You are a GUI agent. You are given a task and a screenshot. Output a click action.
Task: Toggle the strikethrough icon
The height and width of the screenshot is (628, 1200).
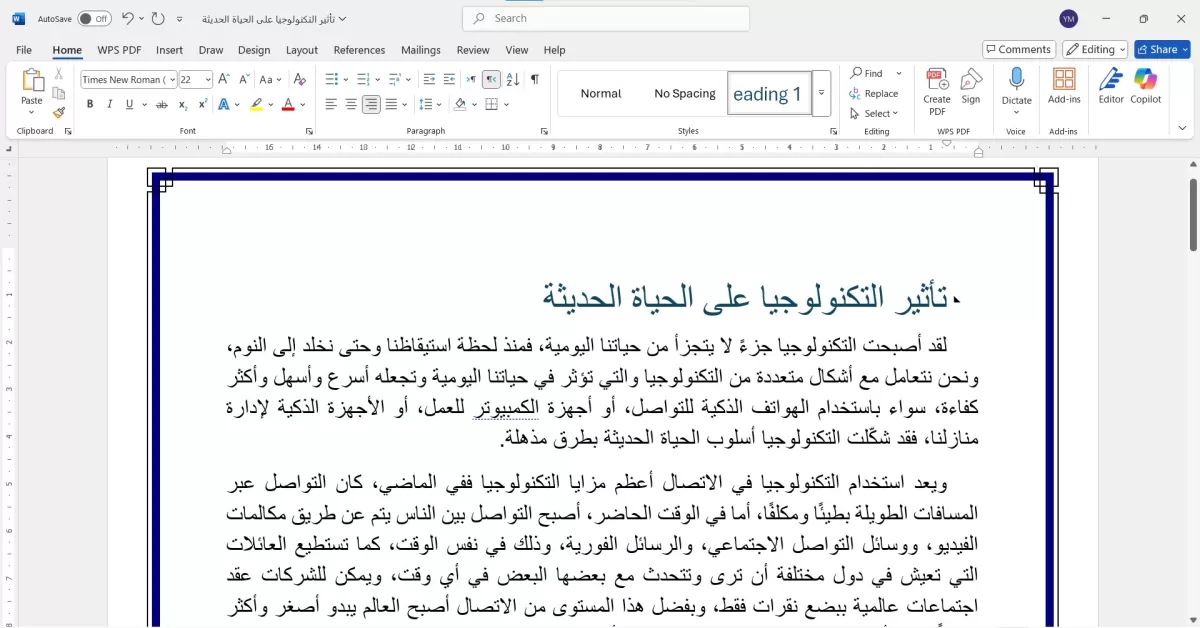coord(162,104)
